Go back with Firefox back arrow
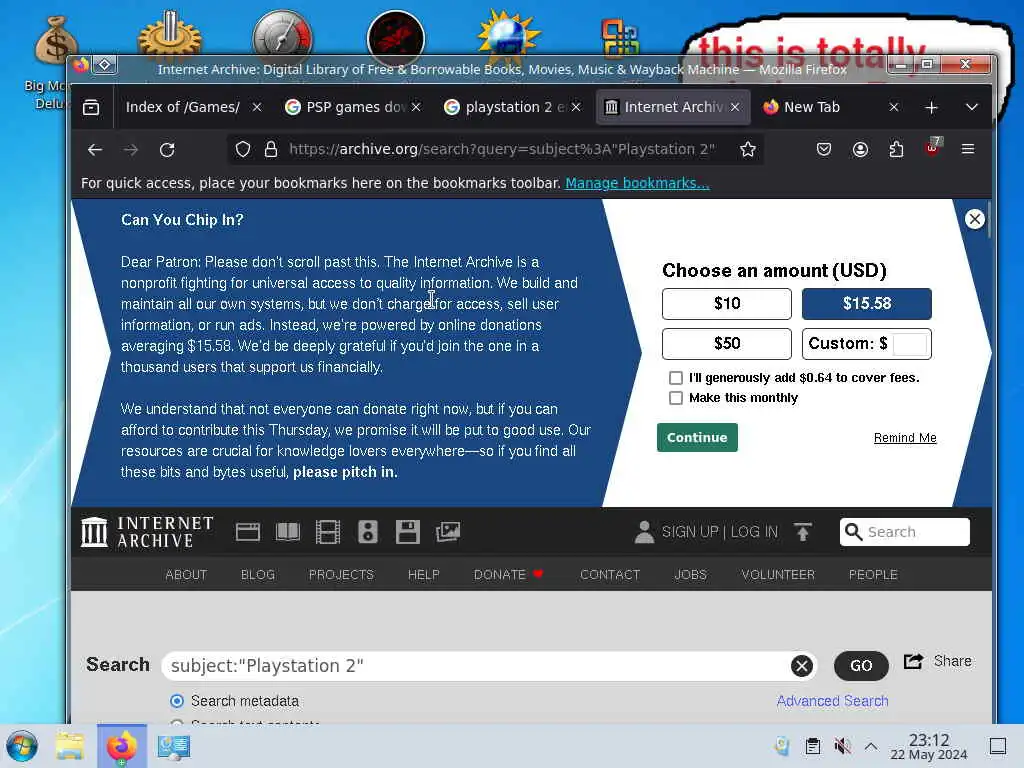 (95, 150)
